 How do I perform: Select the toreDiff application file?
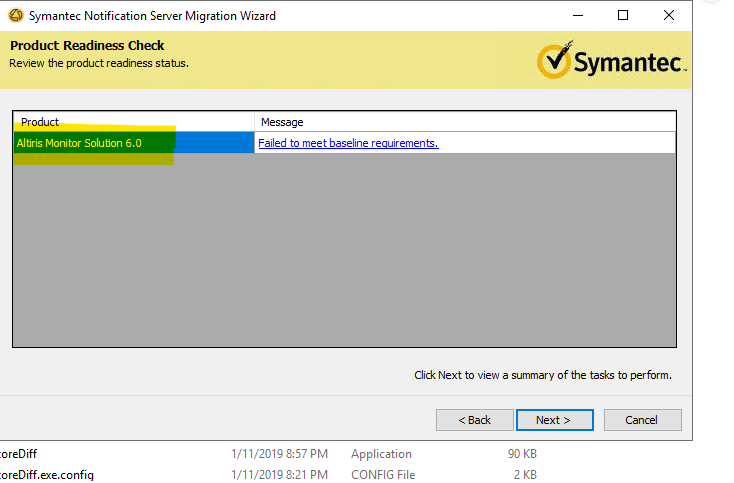(19, 454)
